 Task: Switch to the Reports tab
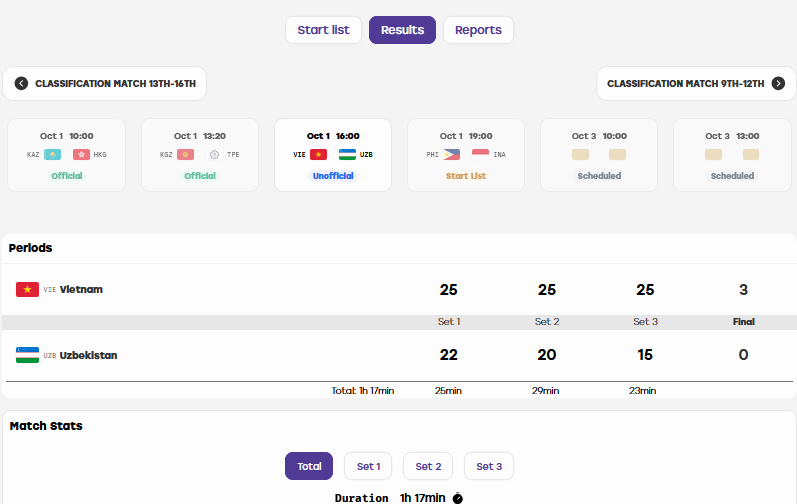tap(478, 30)
